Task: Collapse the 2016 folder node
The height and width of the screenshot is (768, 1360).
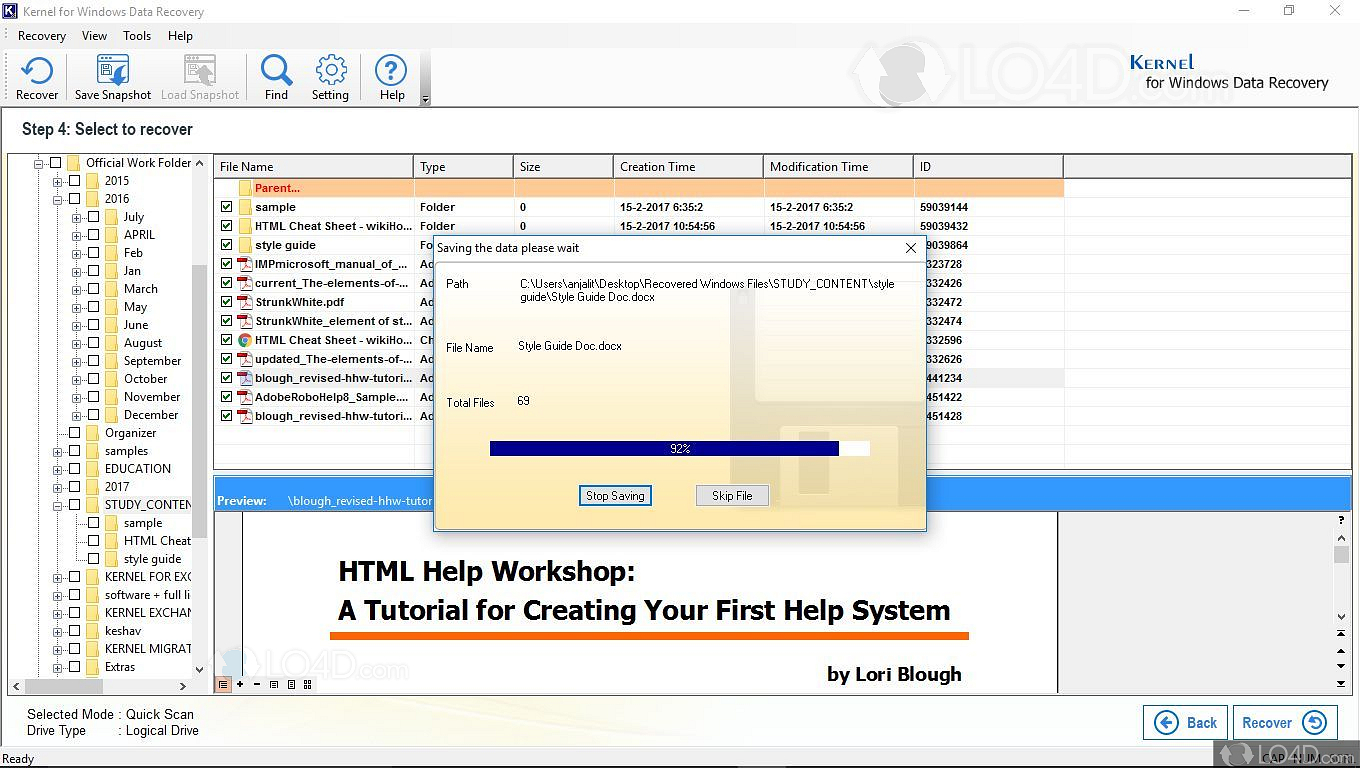Action: point(57,199)
